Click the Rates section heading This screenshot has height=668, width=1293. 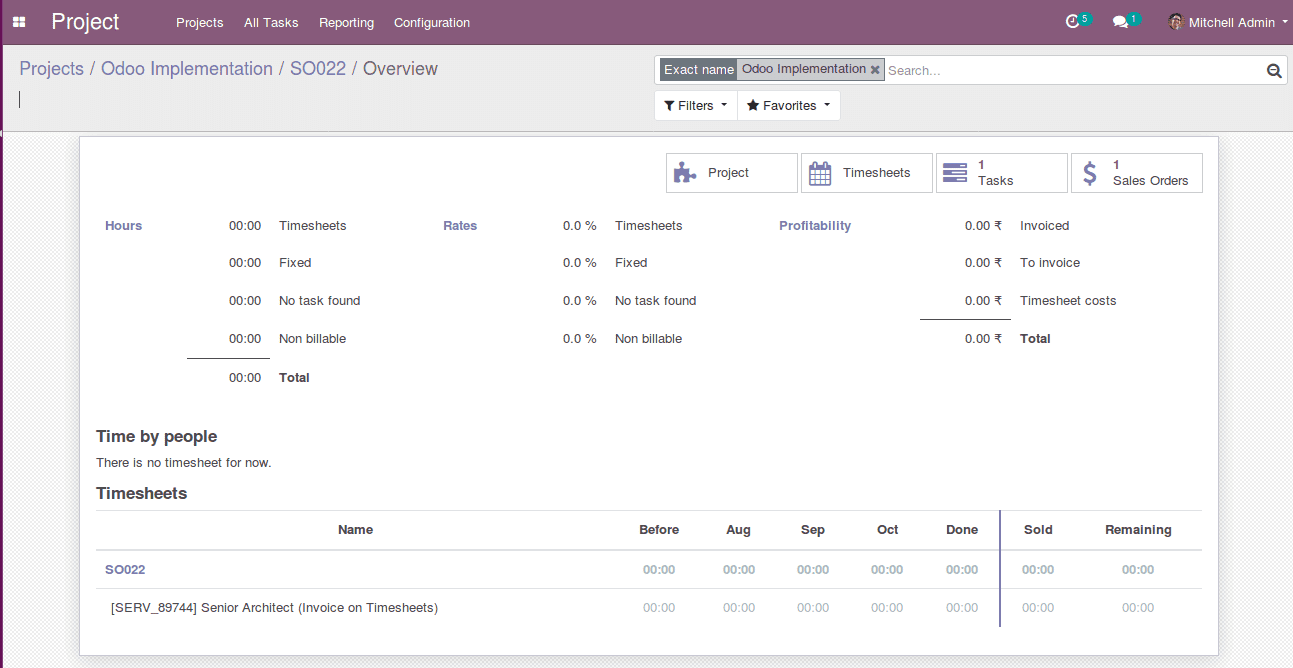460,226
